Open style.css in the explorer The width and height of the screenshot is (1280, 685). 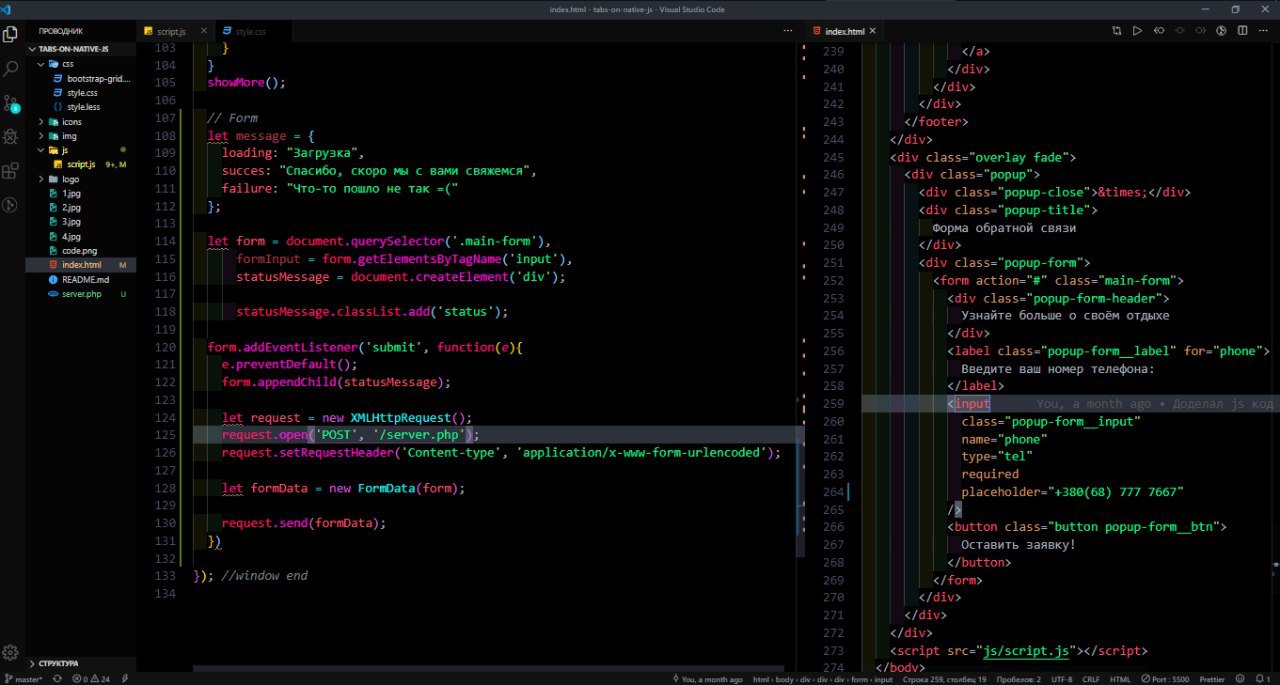point(82,93)
